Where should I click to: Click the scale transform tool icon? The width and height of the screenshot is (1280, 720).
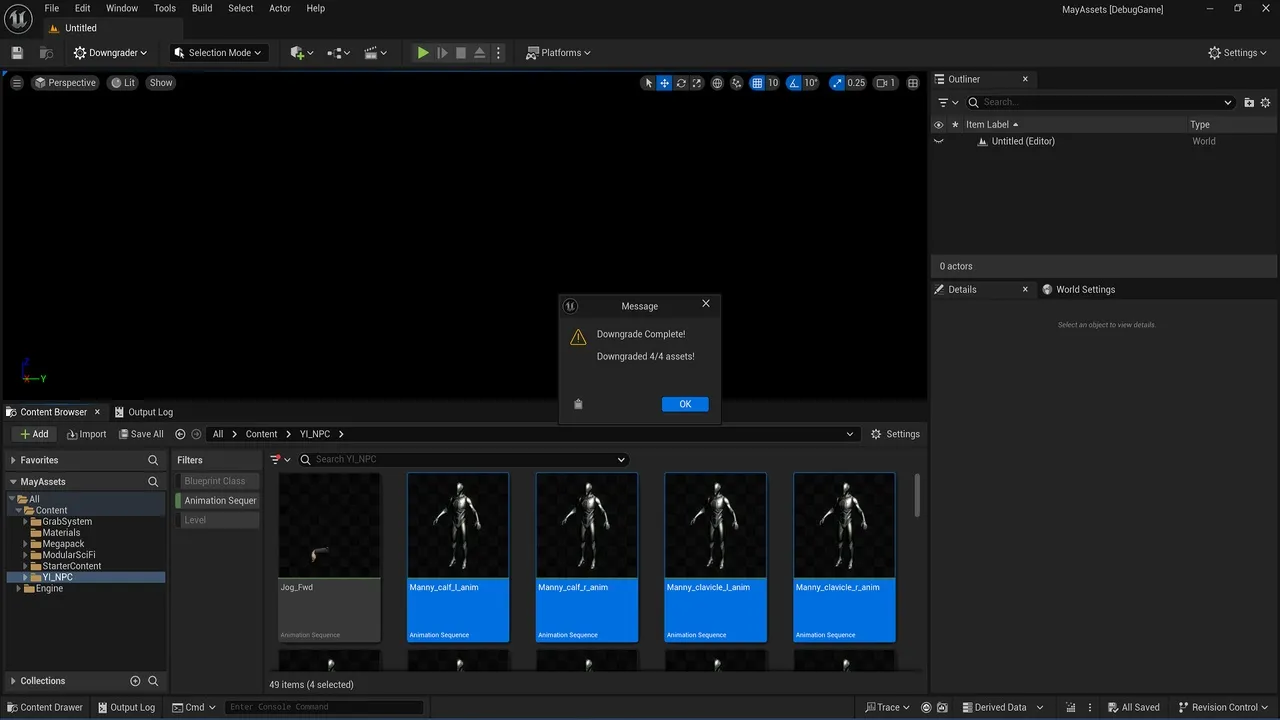pos(697,83)
